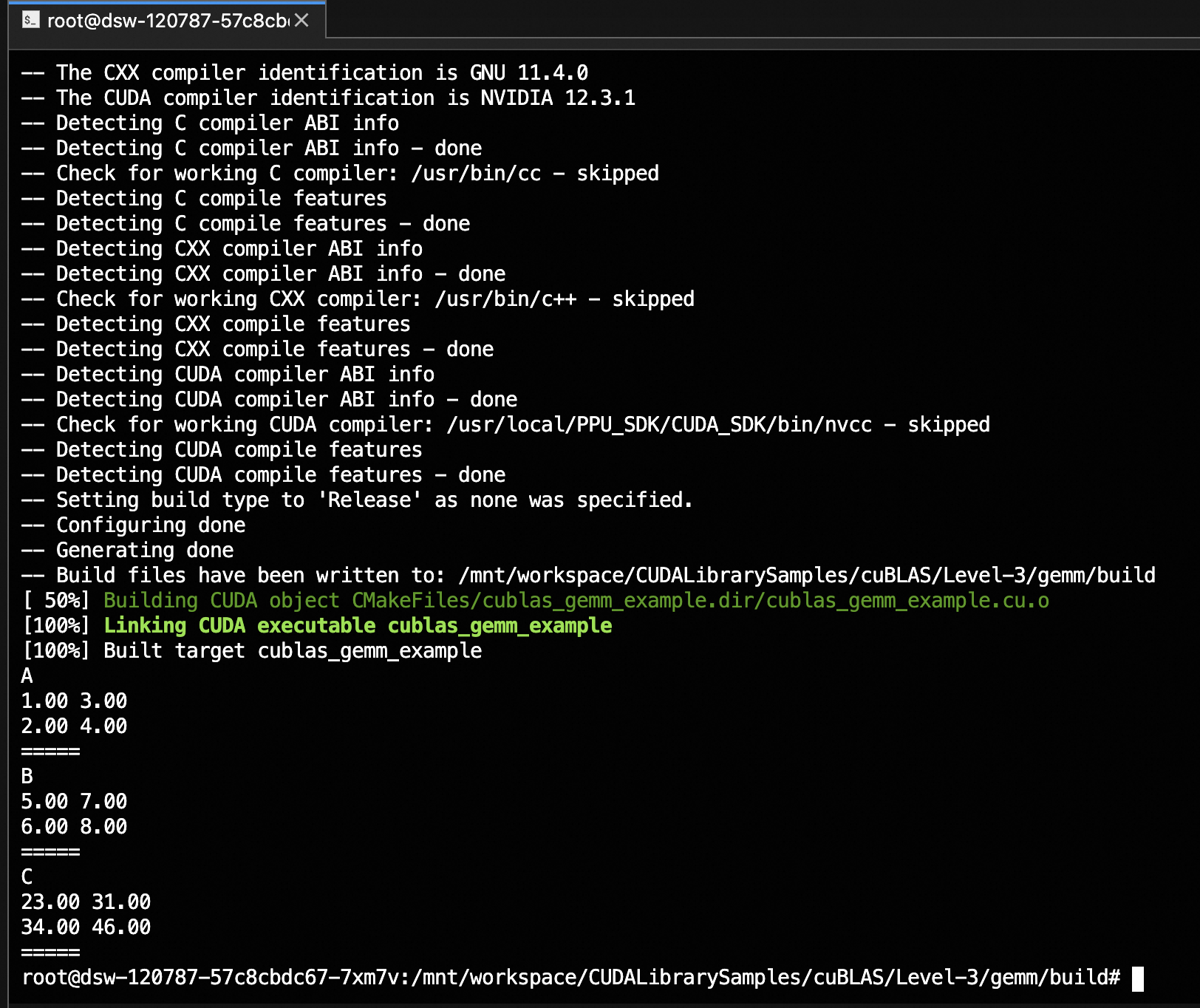Screen dimensions: 1200x1008
Task: Click the 'Built target cublas_gemm_example' line
Action: 251,650
